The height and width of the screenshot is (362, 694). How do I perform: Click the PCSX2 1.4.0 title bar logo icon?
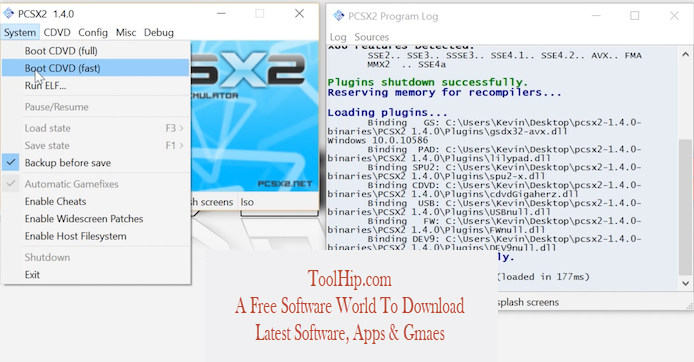click(8, 14)
